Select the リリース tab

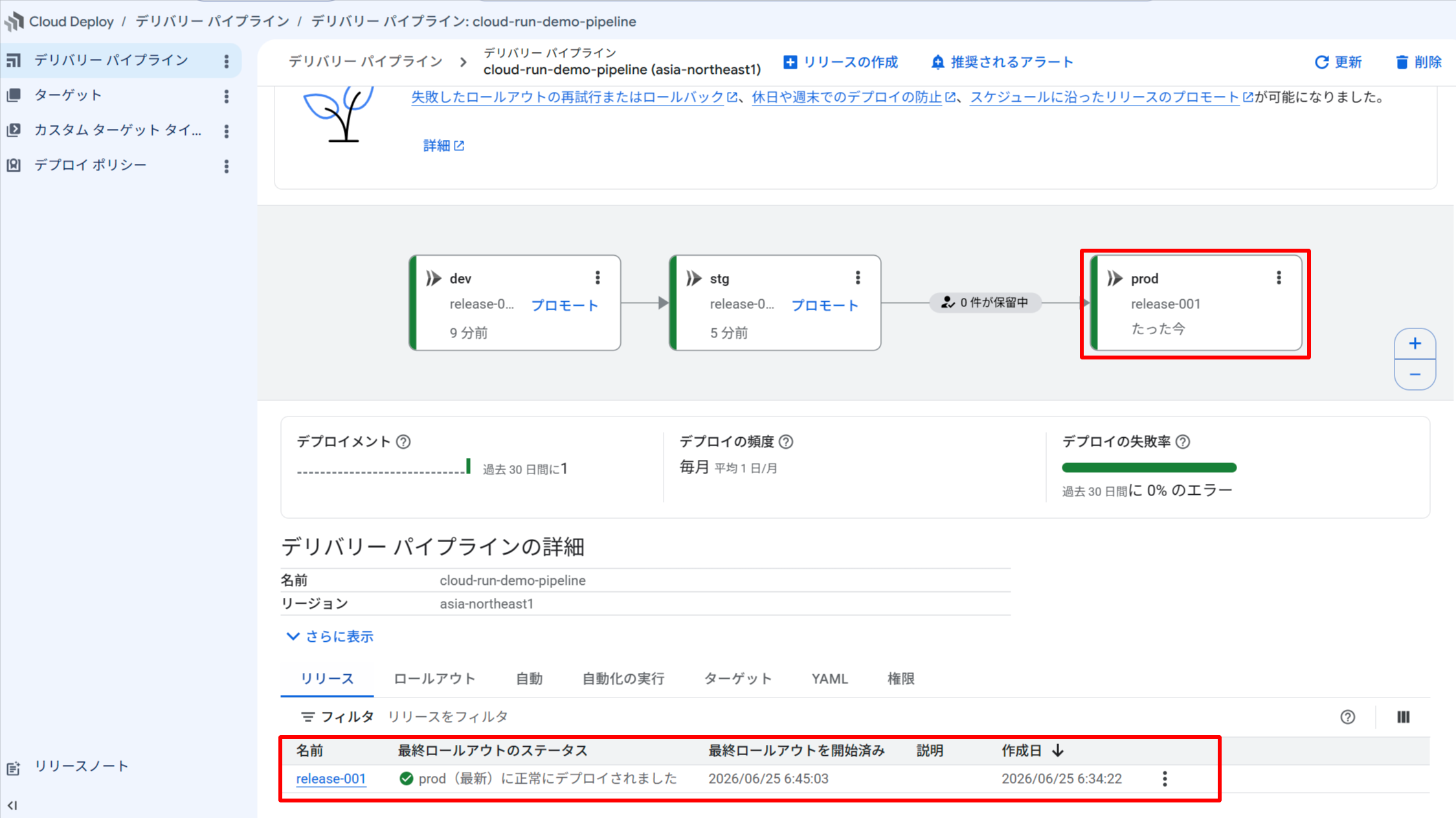click(327, 679)
